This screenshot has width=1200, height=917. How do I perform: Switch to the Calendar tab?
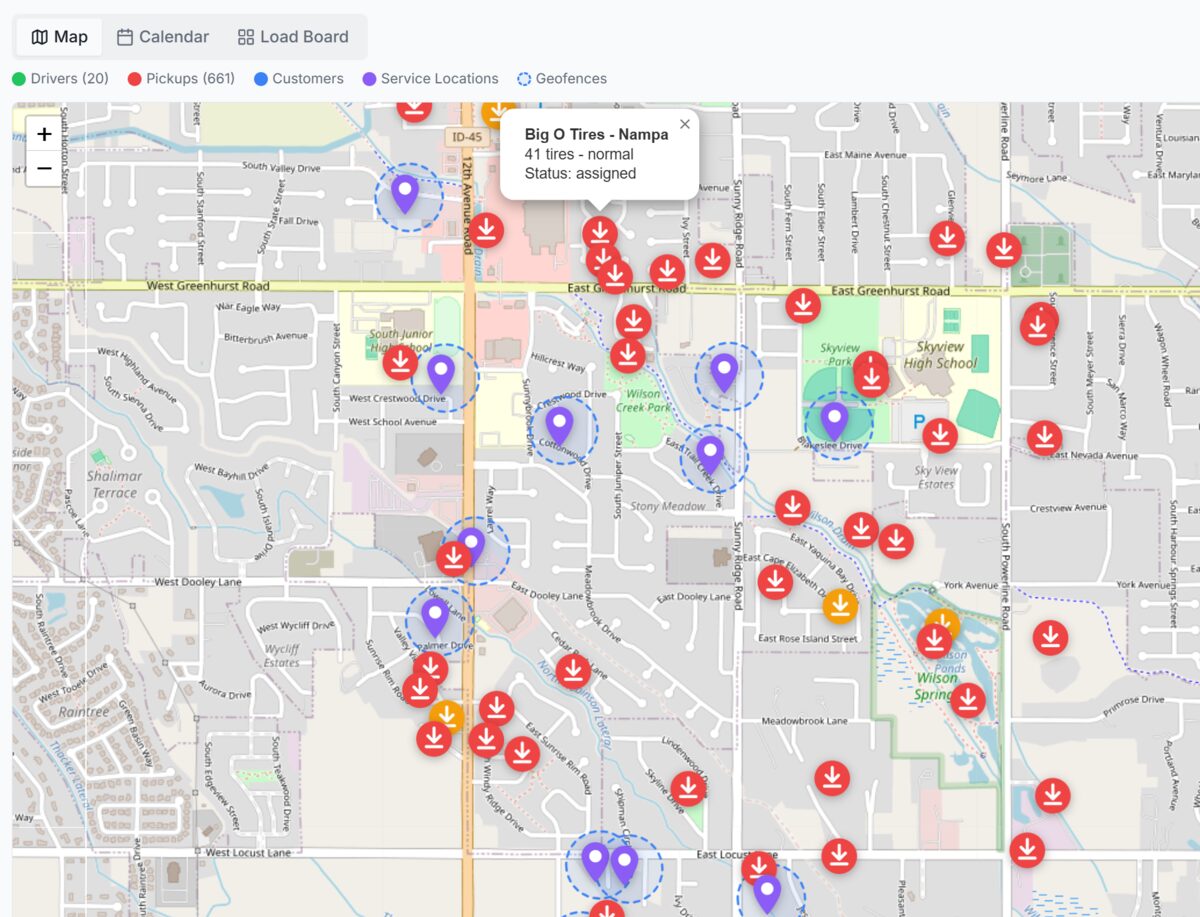(x=162, y=36)
